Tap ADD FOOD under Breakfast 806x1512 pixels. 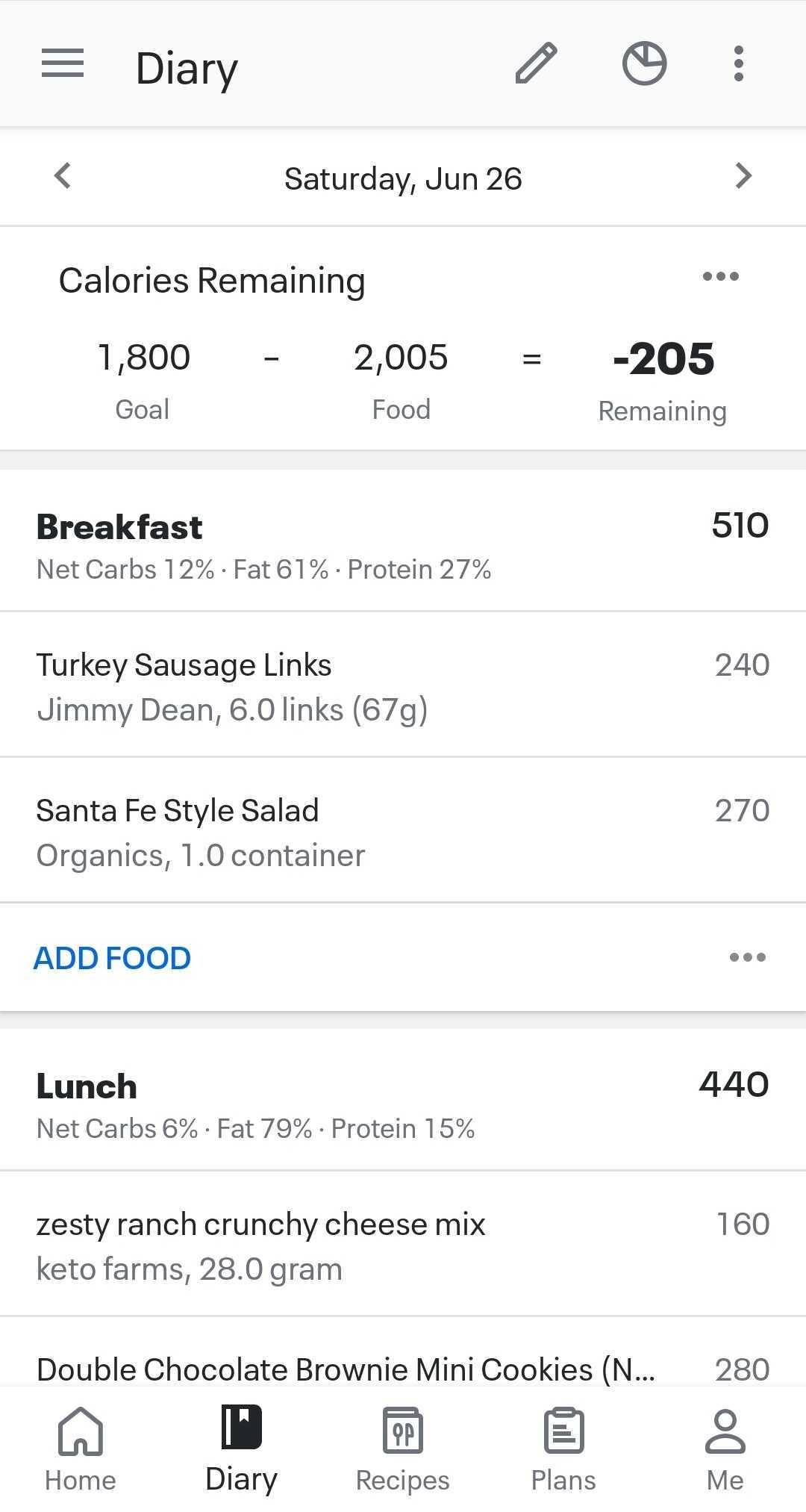pos(113,958)
